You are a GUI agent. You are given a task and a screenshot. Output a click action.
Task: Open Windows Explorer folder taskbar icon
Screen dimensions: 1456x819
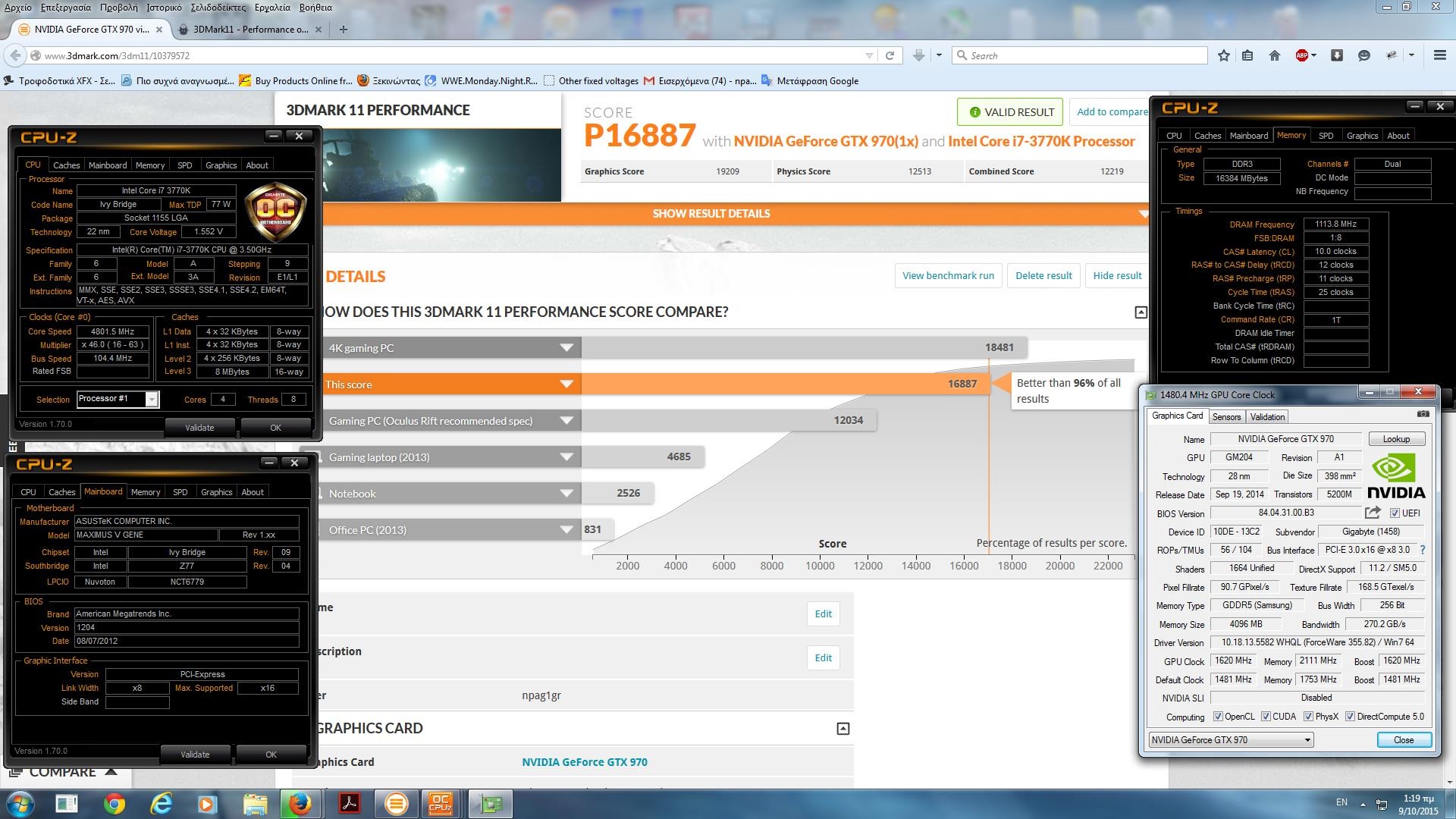(x=255, y=804)
